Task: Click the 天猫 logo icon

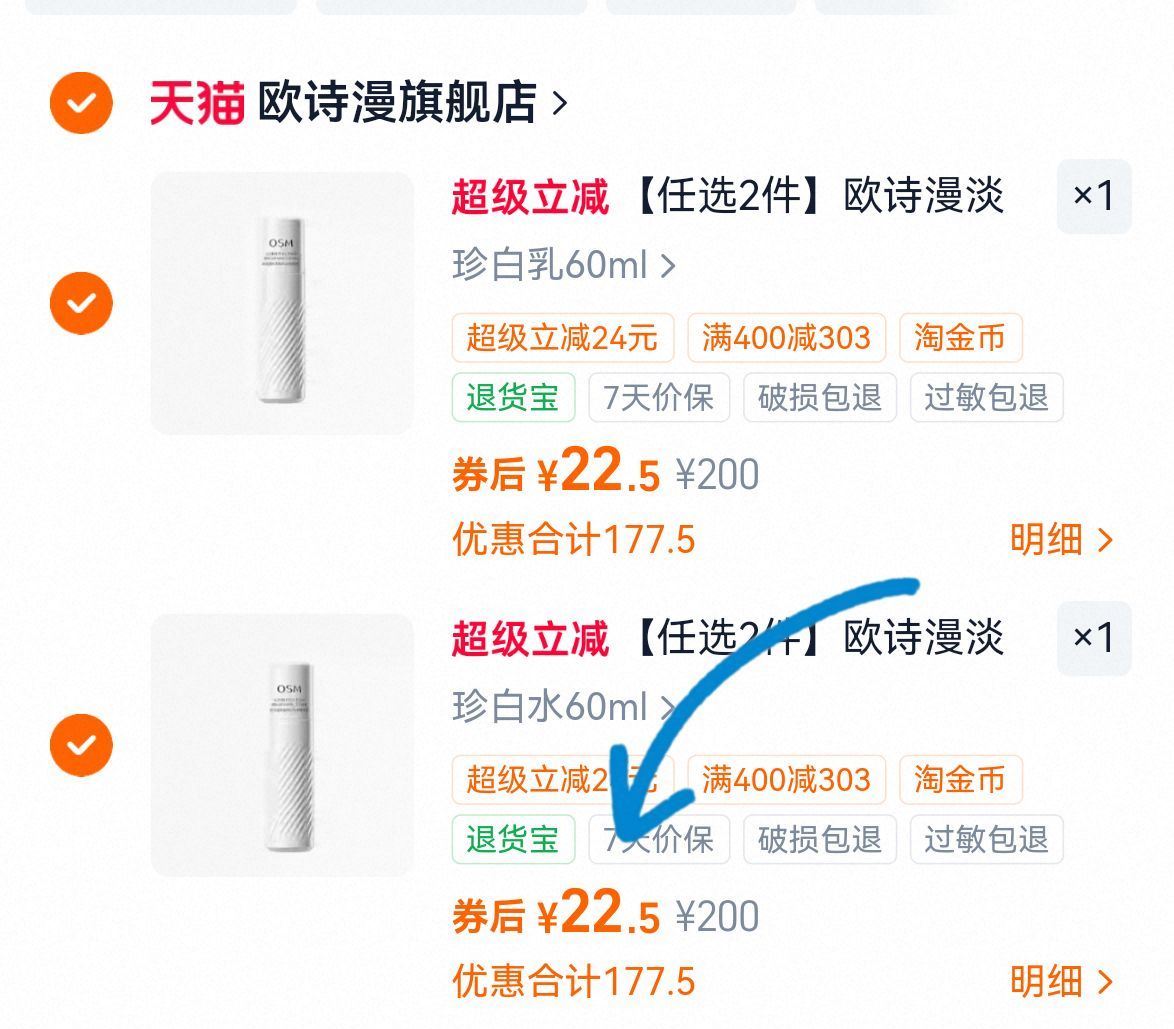Action: point(196,102)
